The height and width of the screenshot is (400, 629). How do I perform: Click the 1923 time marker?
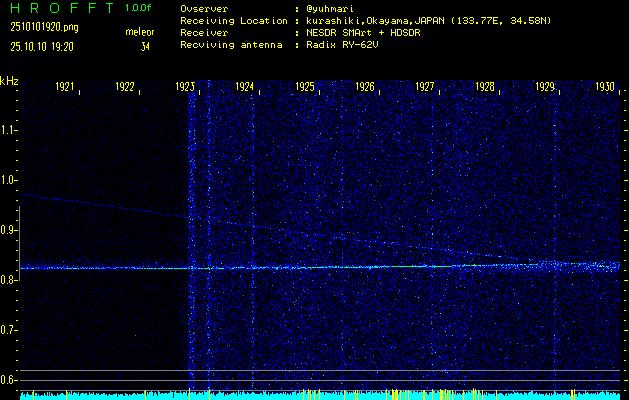(185, 87)
